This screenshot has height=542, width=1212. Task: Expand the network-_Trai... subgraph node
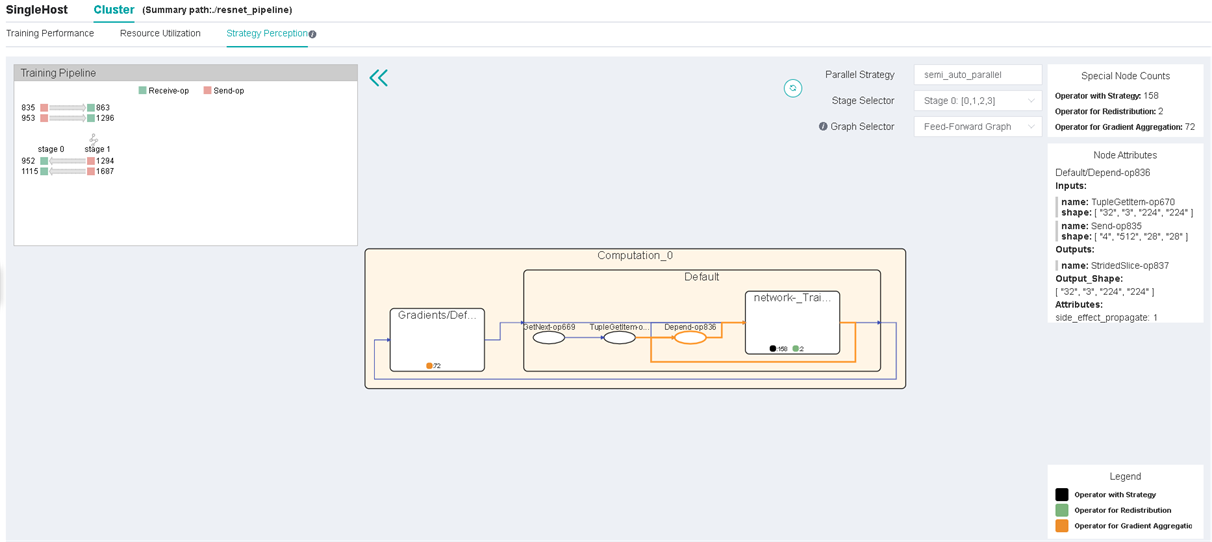click(792, 322)
